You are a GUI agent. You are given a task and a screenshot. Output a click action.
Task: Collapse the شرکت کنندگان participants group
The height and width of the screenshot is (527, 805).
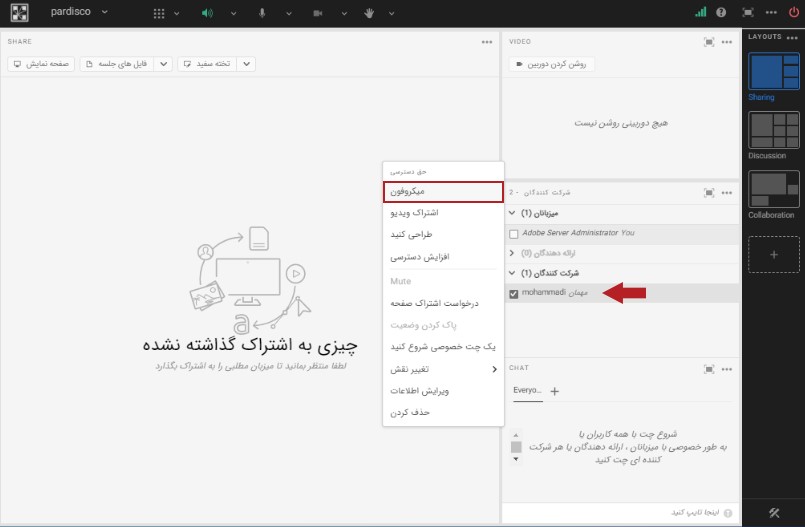(512, 273)
